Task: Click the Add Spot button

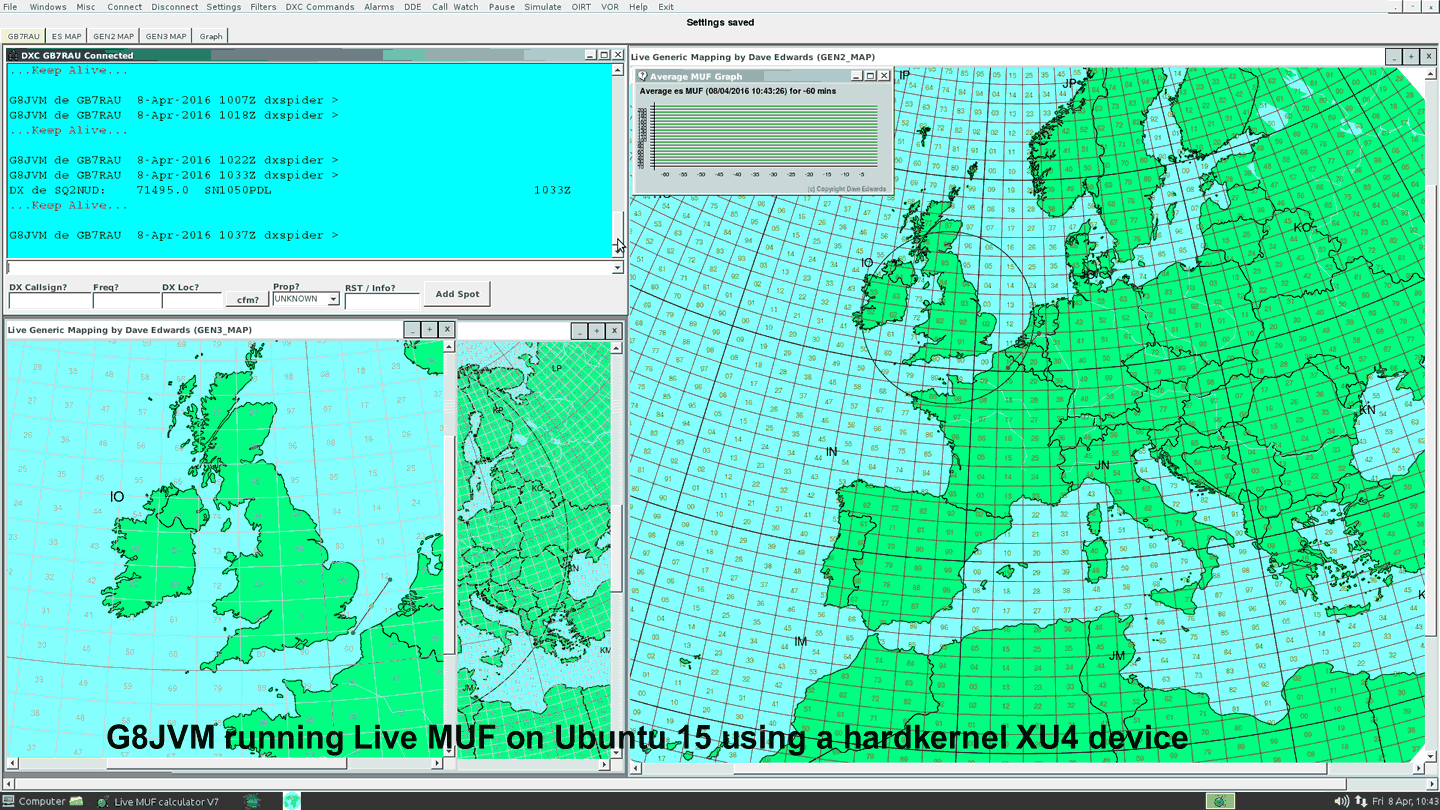Action: (457, 294)
